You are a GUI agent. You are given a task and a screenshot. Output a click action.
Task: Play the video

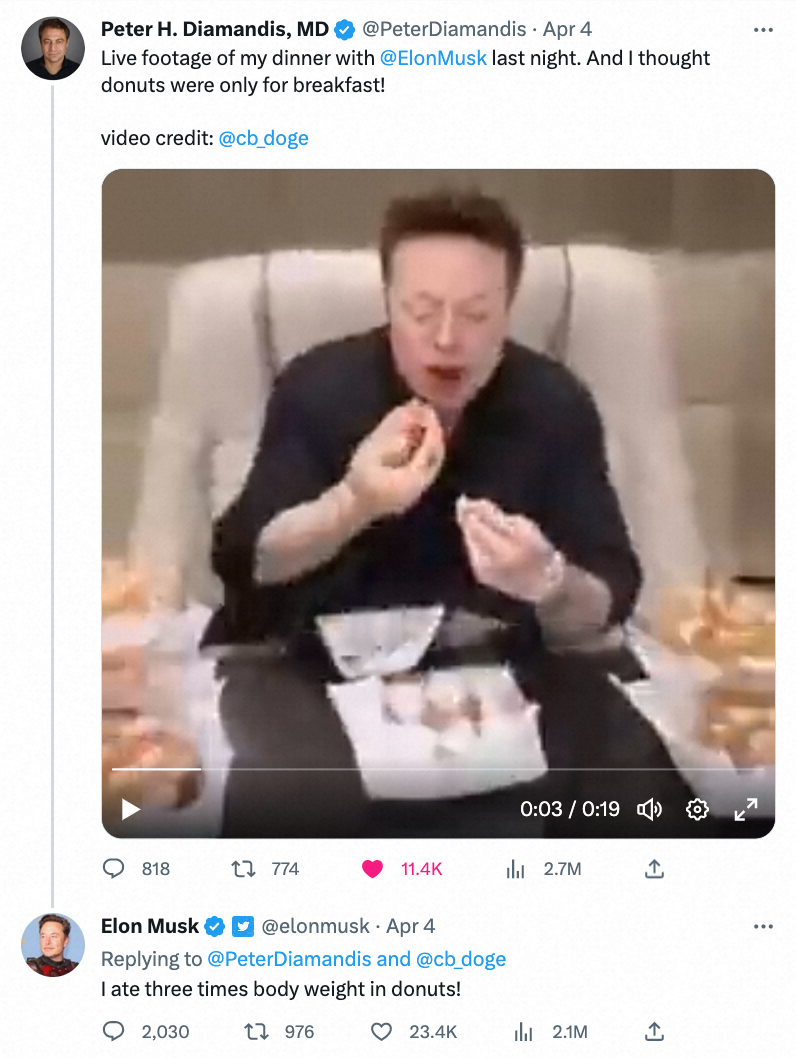tap(131, 809)
